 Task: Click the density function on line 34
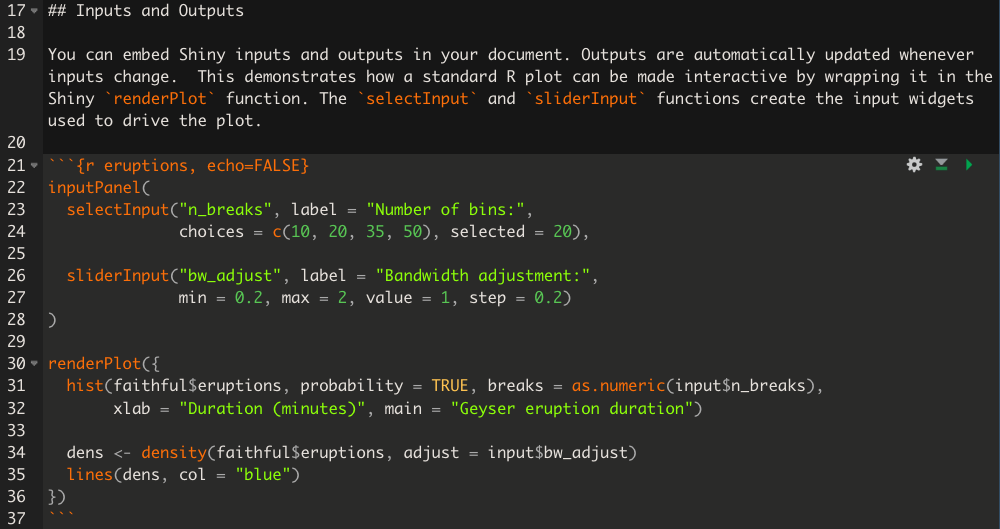pyautogui.click(x=174, y=452)
